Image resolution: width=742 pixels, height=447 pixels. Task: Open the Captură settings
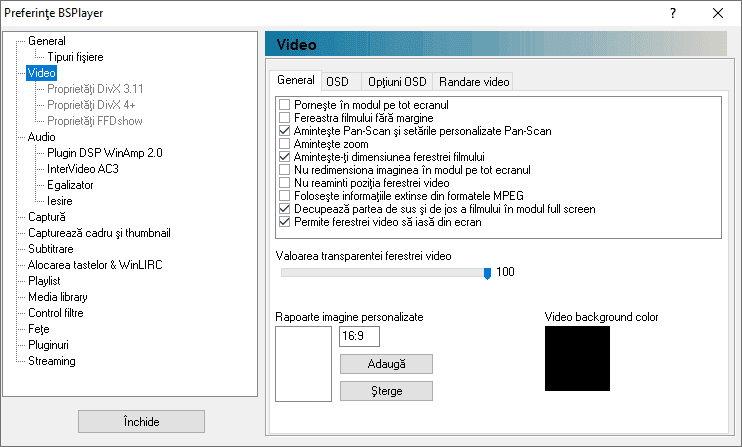(47, 217)
